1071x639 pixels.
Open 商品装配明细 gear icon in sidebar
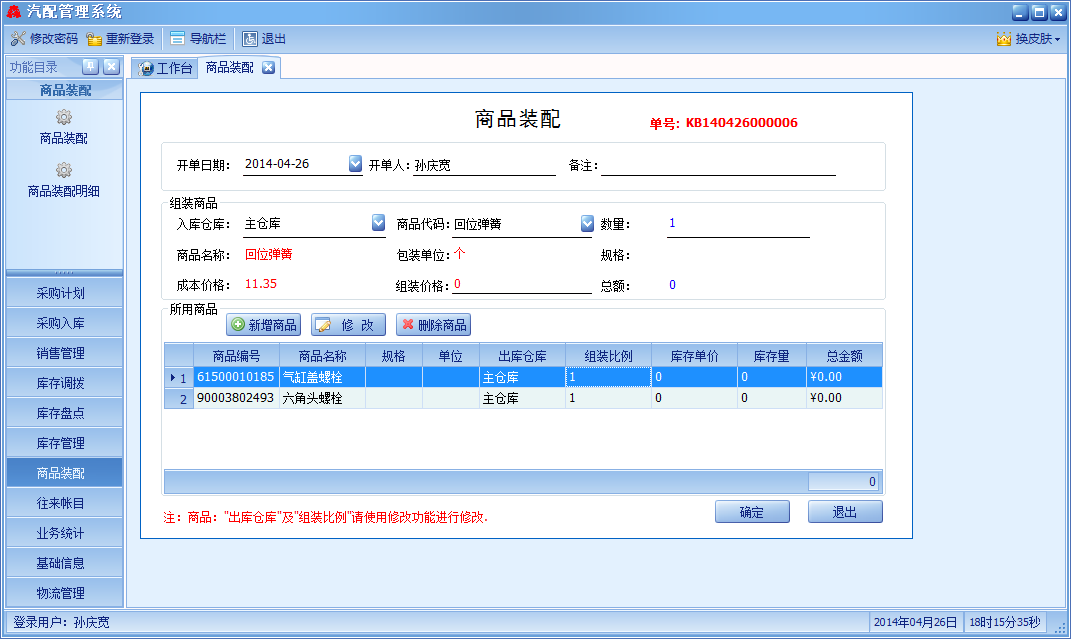coord(64,170)
